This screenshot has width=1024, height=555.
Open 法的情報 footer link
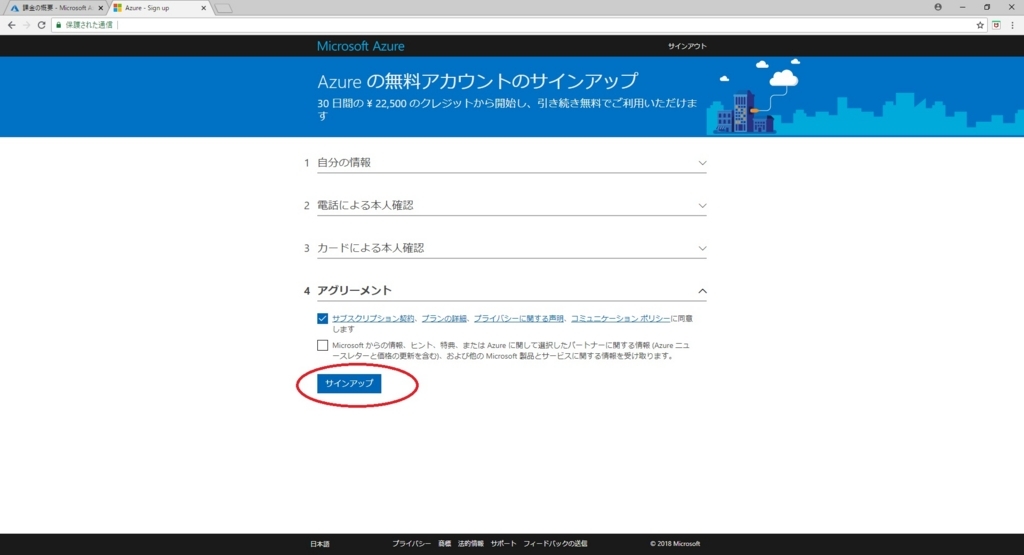pos(470,543)
